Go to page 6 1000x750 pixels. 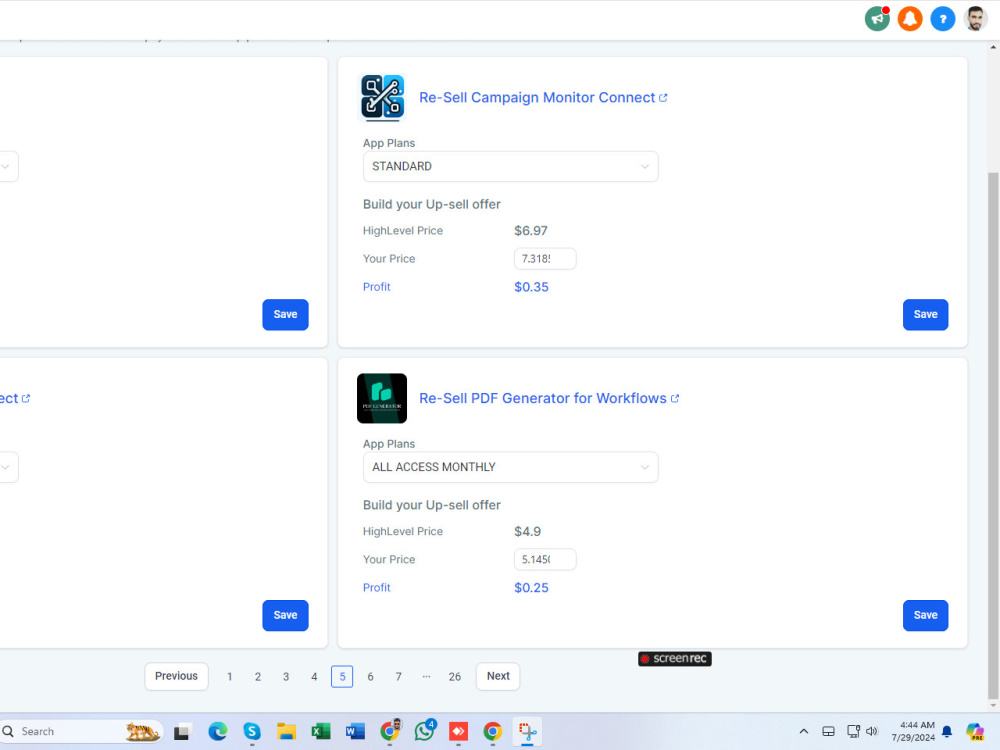(x=370, y=677)
